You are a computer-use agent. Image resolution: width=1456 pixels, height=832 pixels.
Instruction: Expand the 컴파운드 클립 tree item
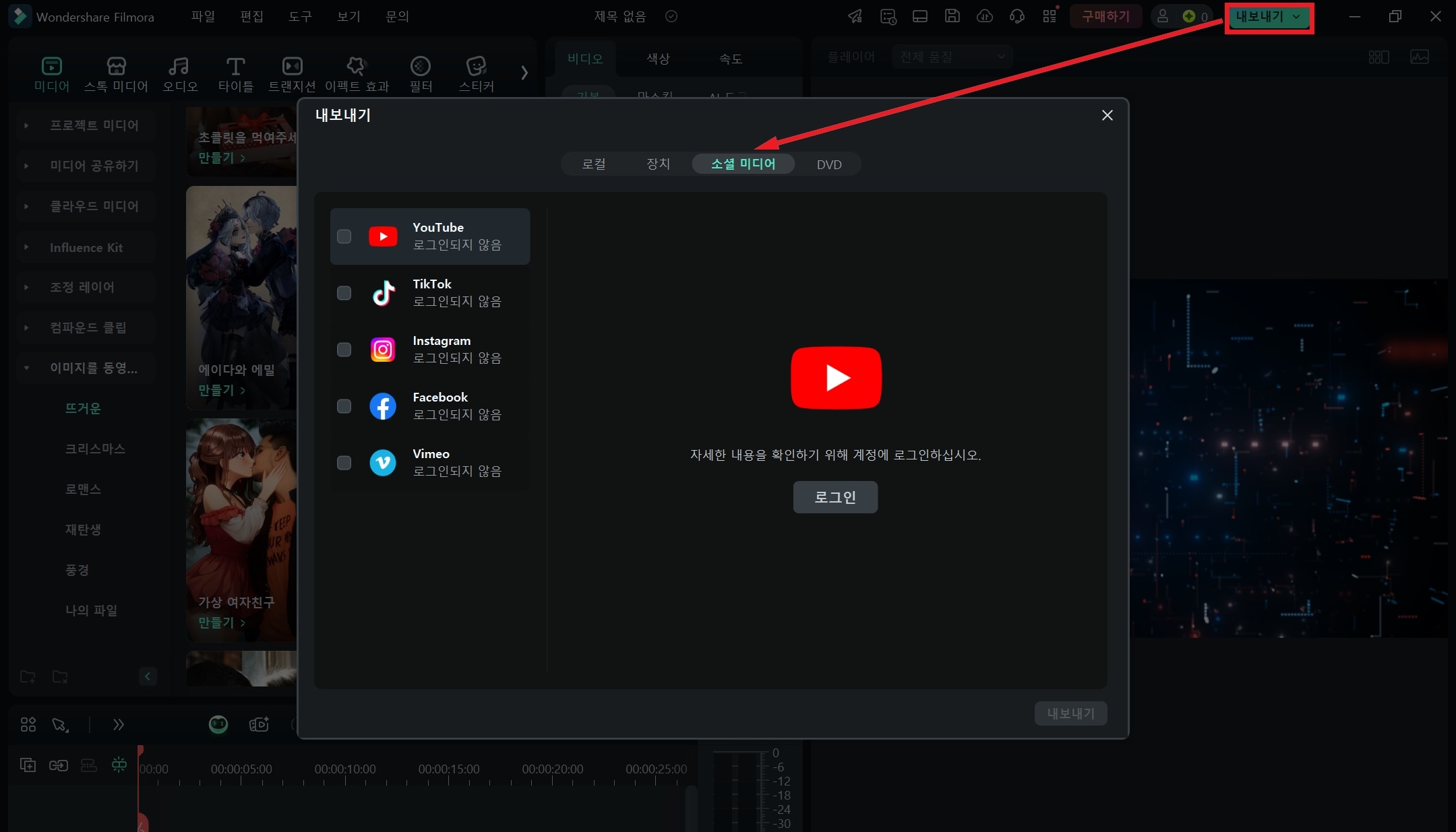[x=26, y=327]
